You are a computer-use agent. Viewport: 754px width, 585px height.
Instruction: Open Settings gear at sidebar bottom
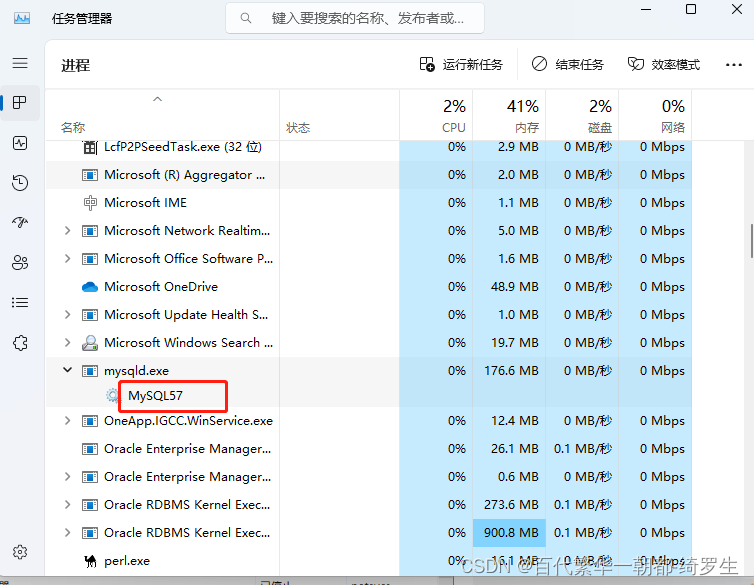click(20, 552)
